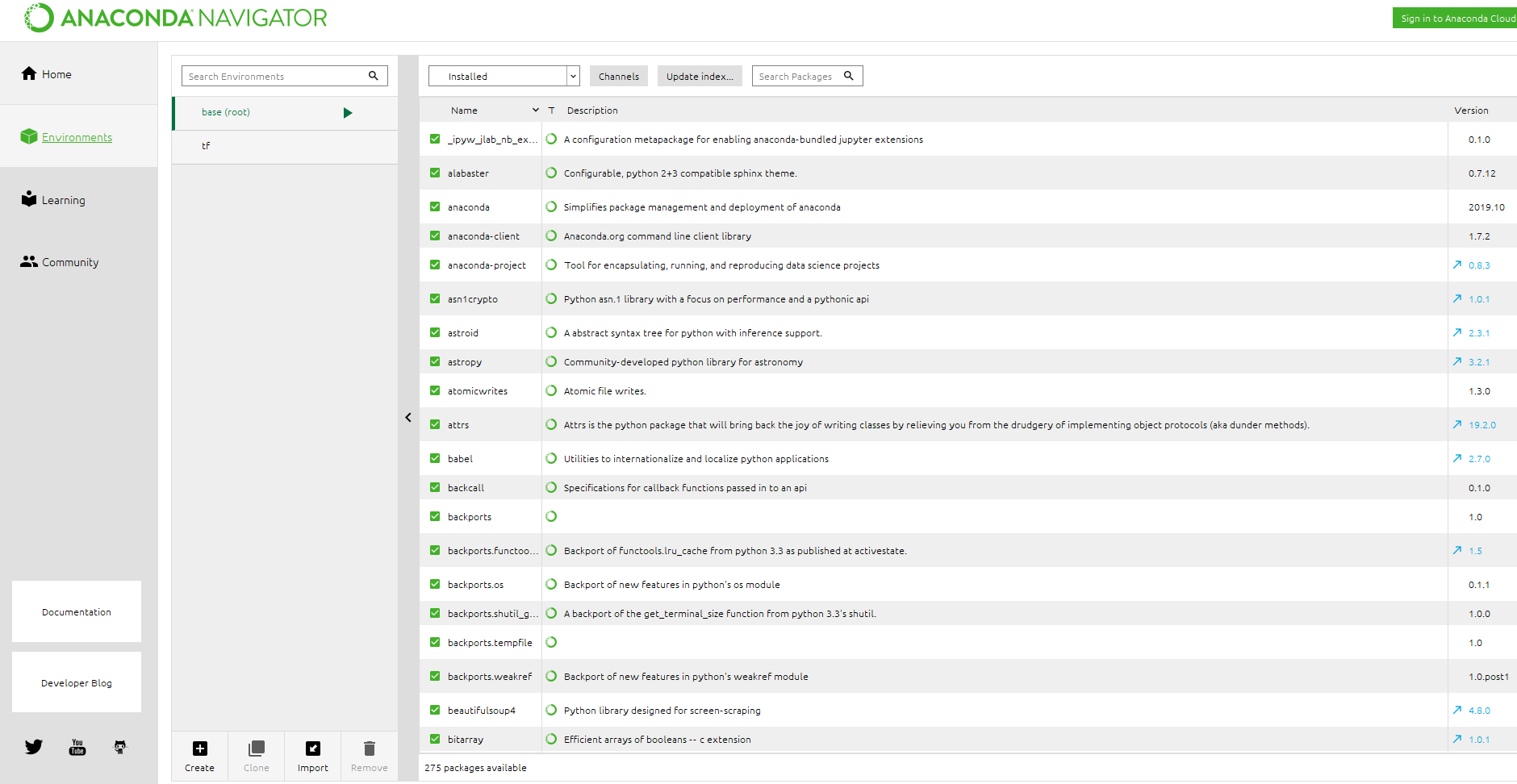
Task: Select the backports.shutil_g... package name
Action: click(x=493, y=614)
